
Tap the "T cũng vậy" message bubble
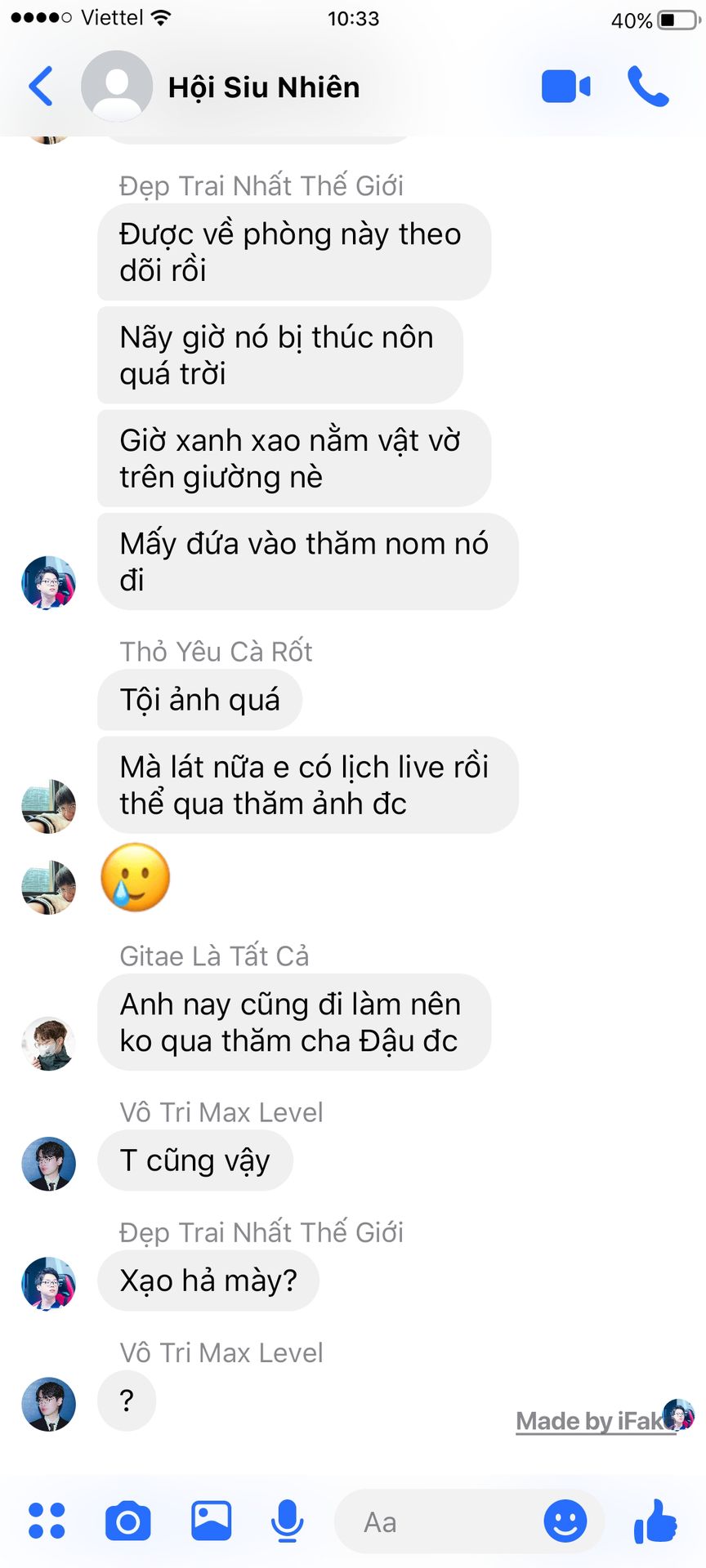pyautogui.click(x=194, y=1160)
